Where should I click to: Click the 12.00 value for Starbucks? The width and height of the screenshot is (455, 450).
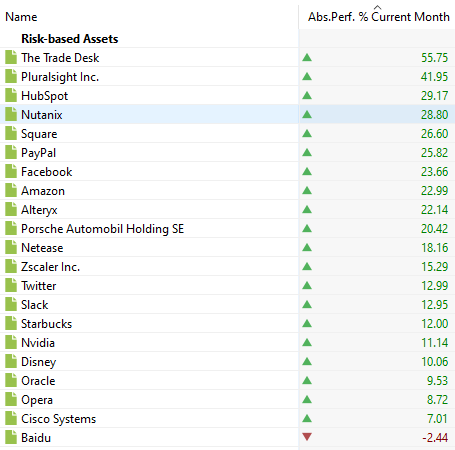click(435, 324)
